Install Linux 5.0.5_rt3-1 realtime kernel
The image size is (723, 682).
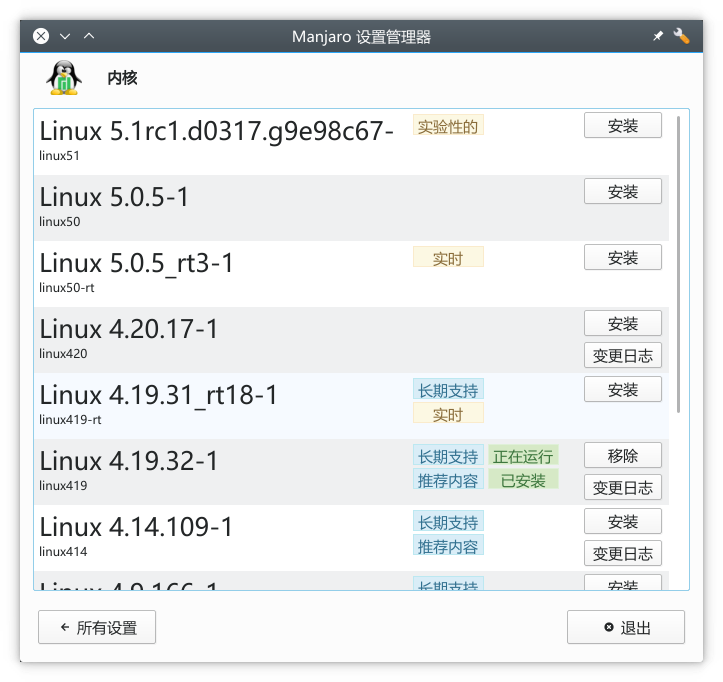tap(622, 257)
